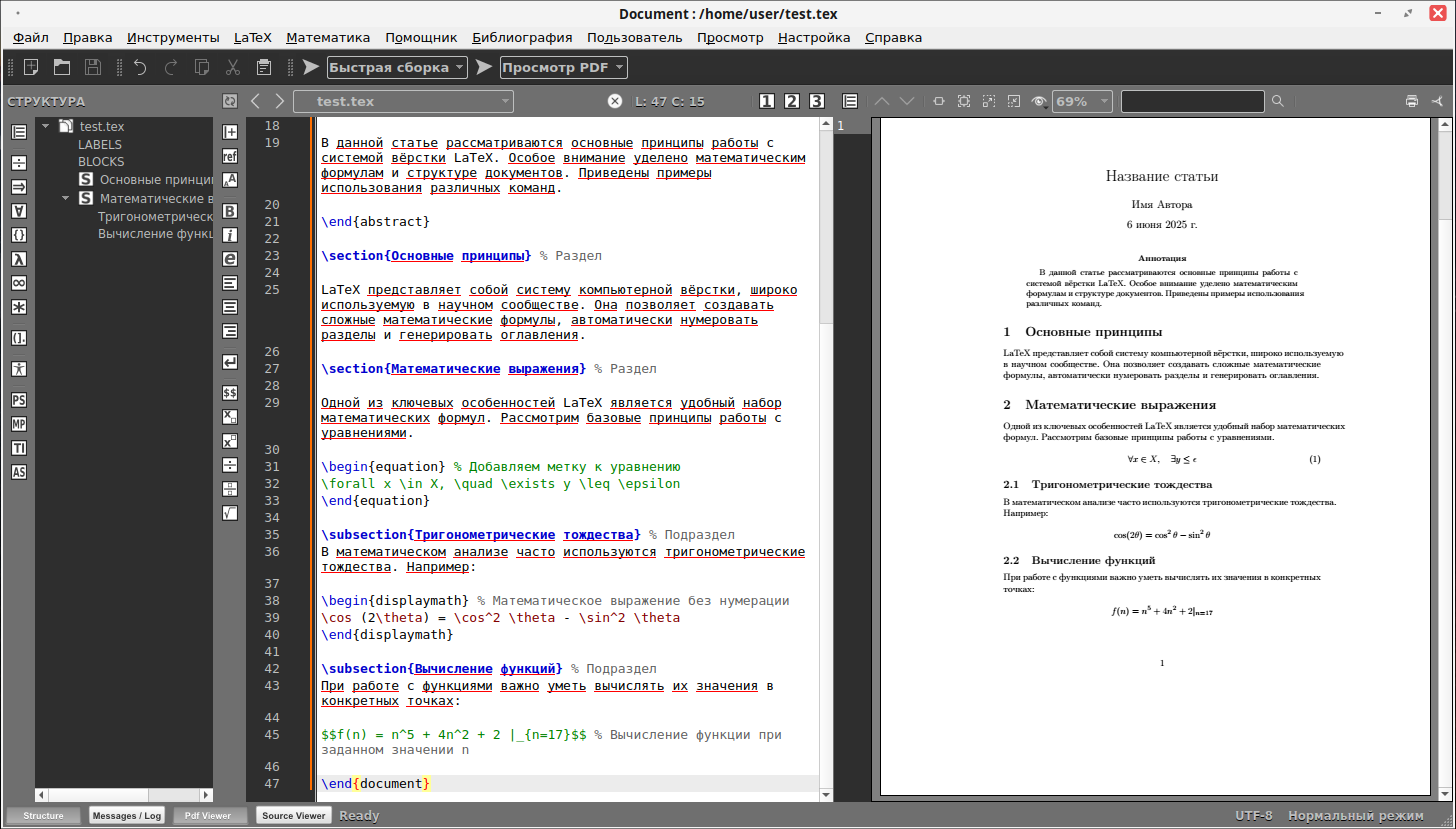Click the bold B formatting icon
Image resolution: width=1456 pixels, height=829 pixels.
pos(230,211)
